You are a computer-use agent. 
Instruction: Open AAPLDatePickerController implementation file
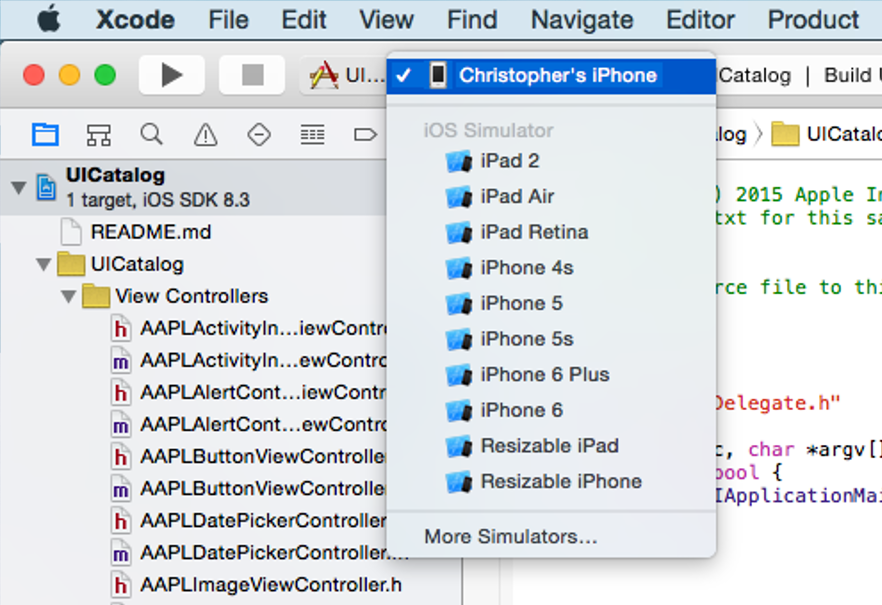pos(249,553)
